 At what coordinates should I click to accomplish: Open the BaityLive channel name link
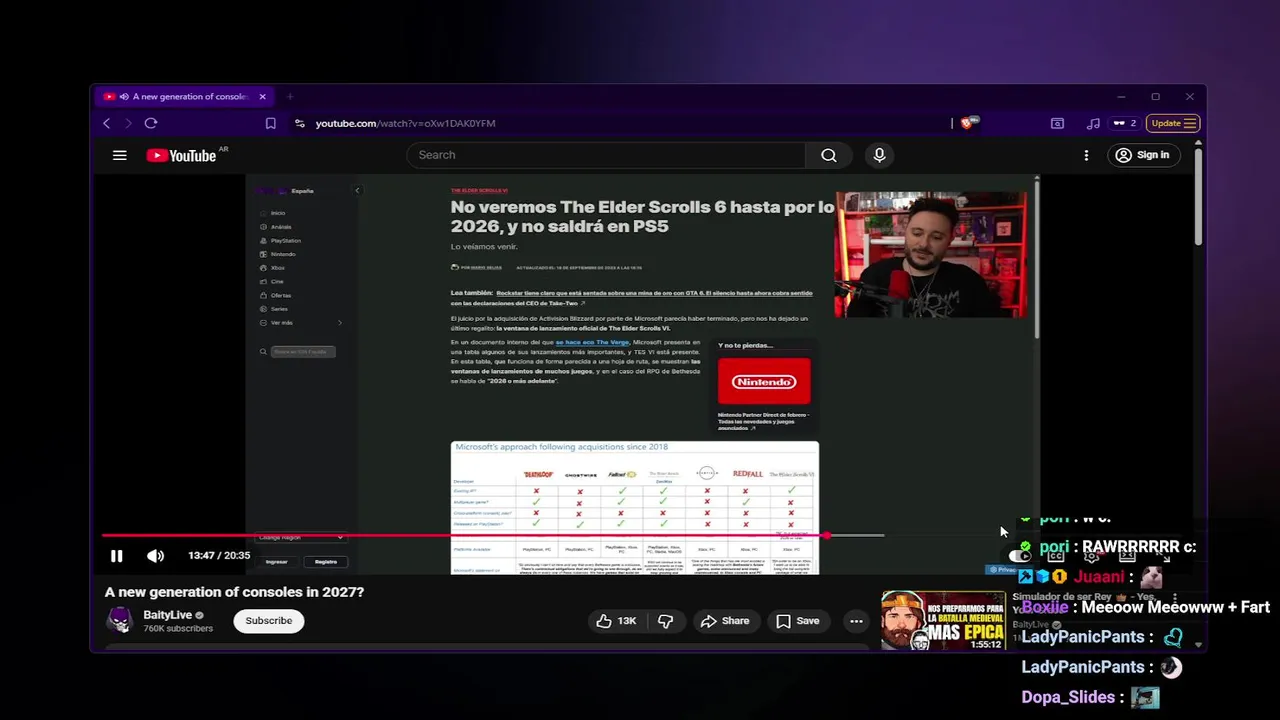point(167,615)
